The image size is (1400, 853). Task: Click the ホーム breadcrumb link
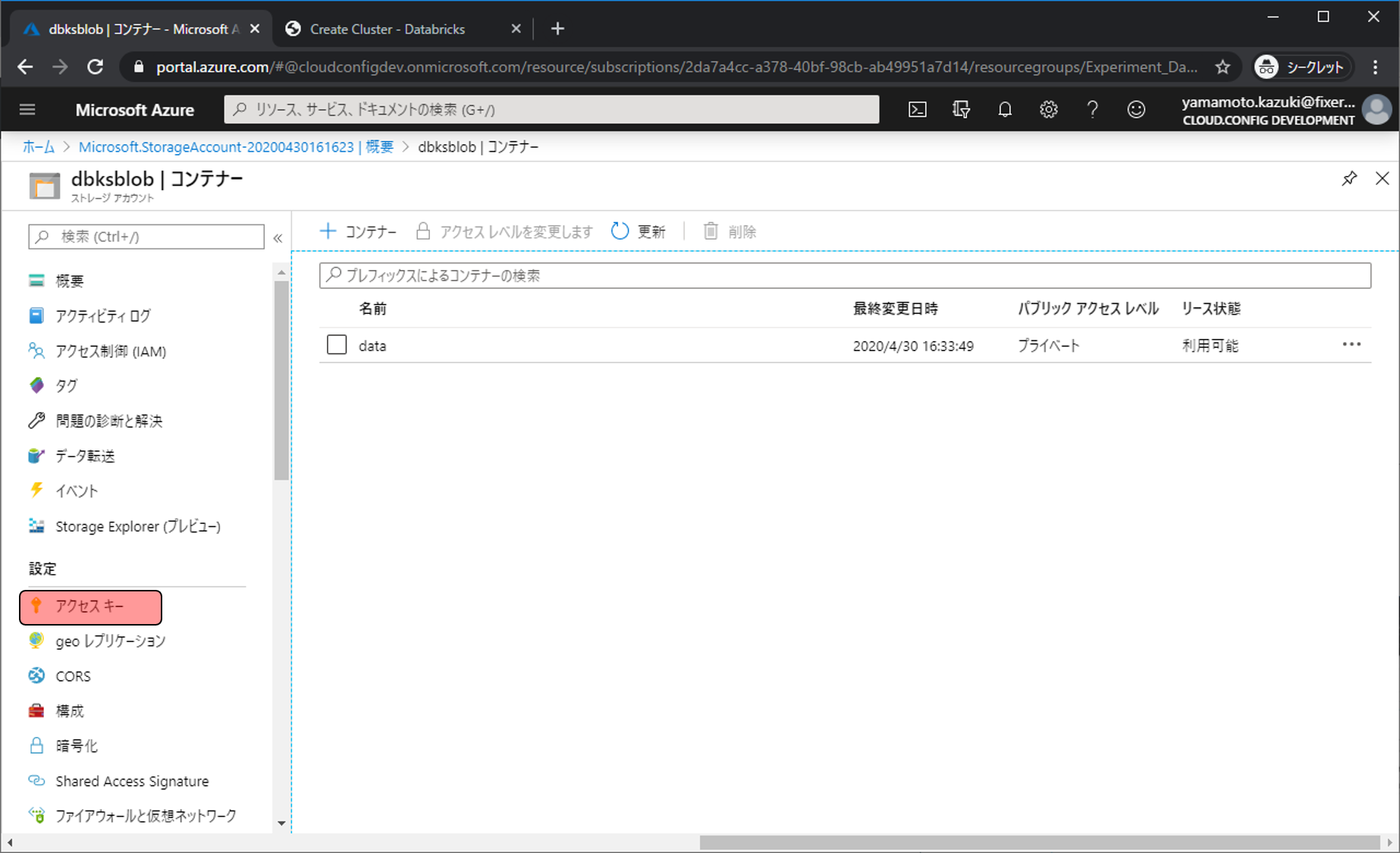point(38,147)
